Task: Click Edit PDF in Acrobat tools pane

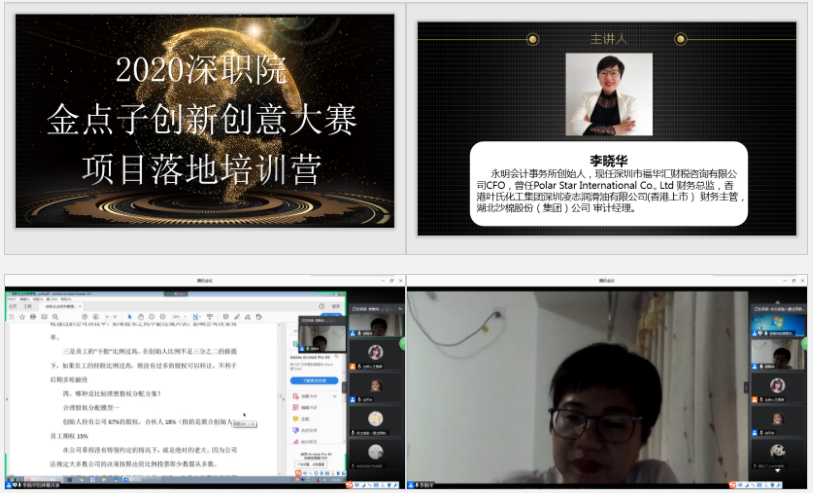Action: pos(305,407)
